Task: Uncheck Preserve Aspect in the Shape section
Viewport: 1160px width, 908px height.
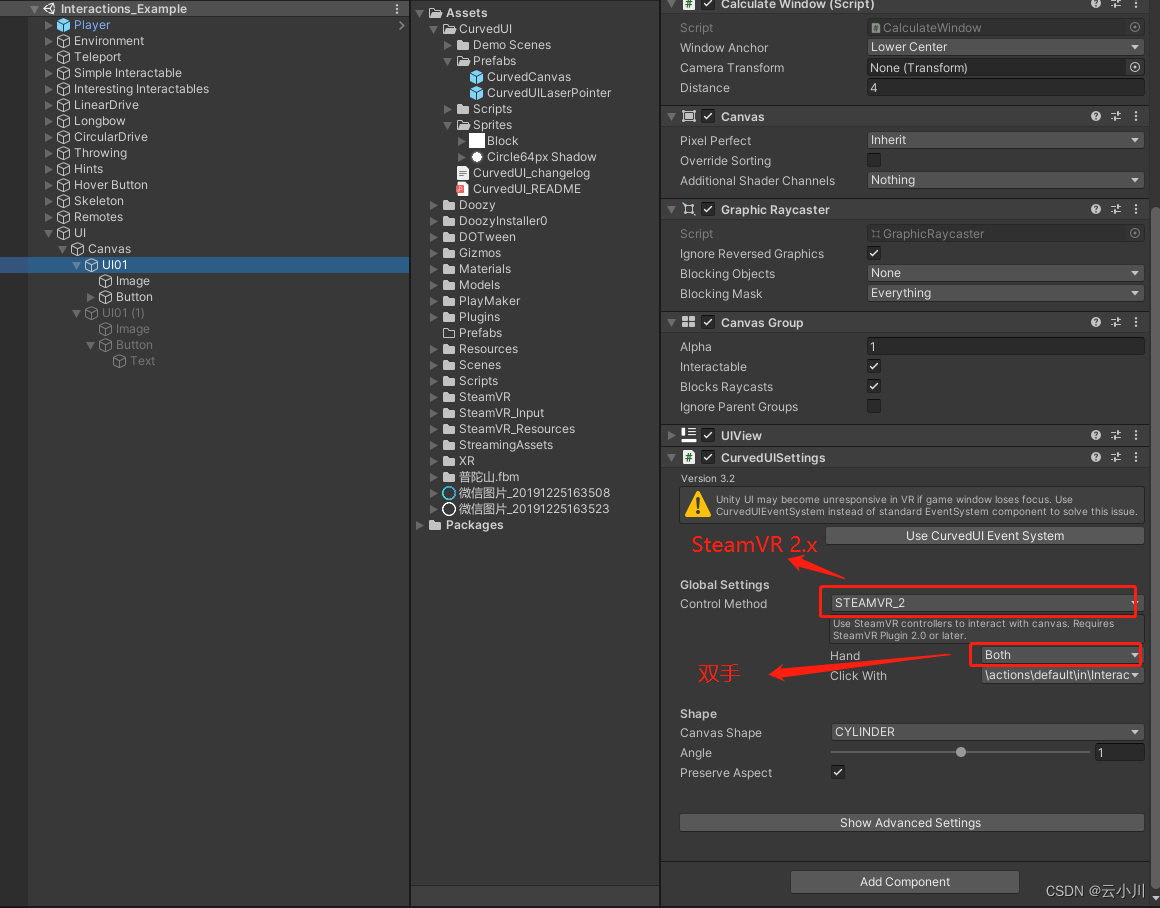Action: pyautogui.click(x=837, y=772)
